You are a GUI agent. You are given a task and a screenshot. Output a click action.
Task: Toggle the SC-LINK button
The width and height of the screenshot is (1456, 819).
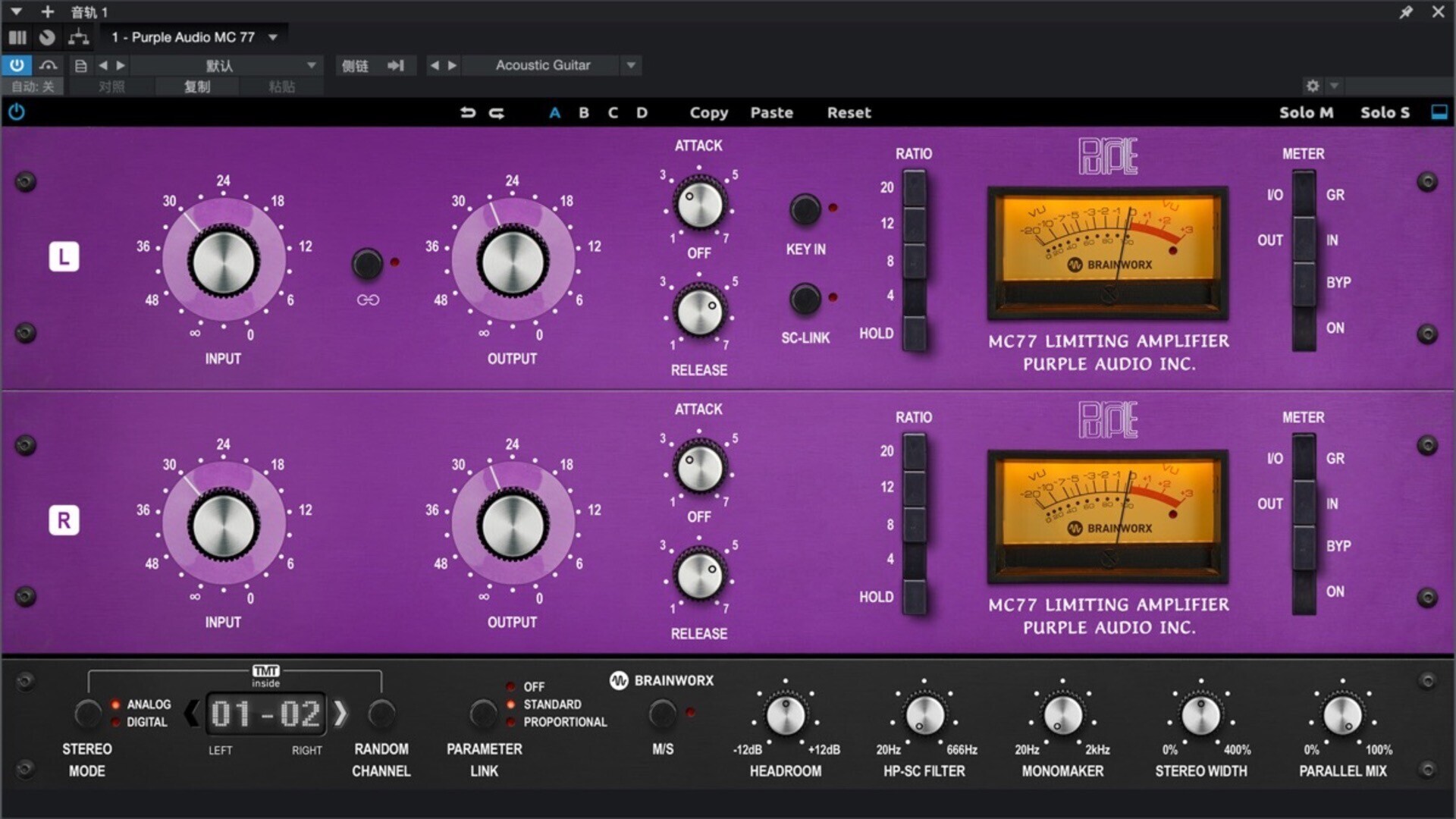(805, 299)
